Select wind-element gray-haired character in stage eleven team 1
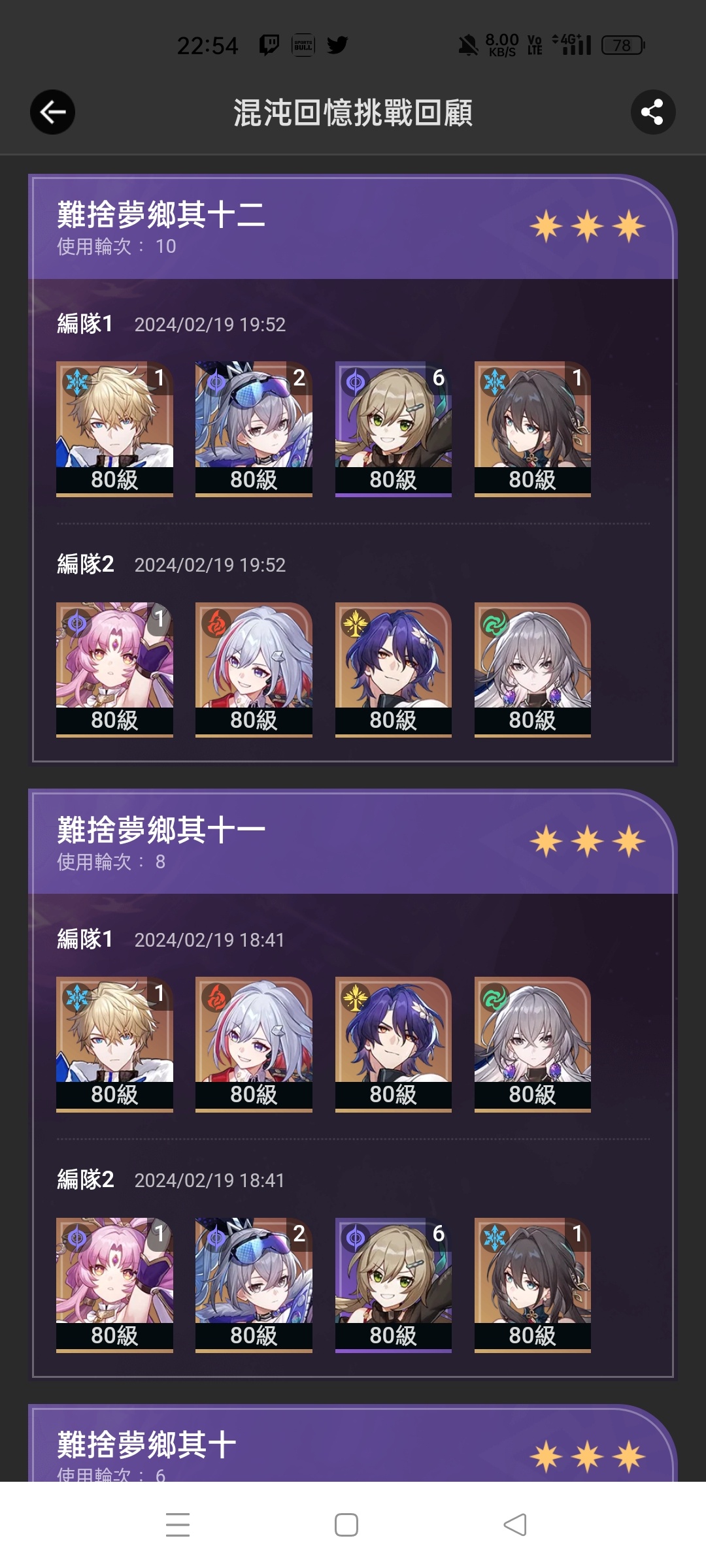This screenshot has width=706, height=1568. point(533,1044)
